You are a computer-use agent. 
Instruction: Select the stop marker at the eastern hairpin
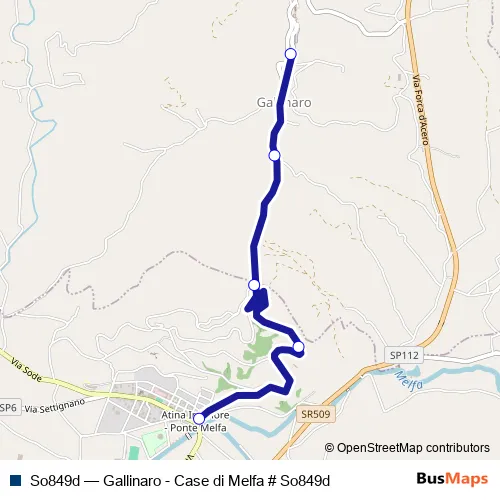coord(299,347)
